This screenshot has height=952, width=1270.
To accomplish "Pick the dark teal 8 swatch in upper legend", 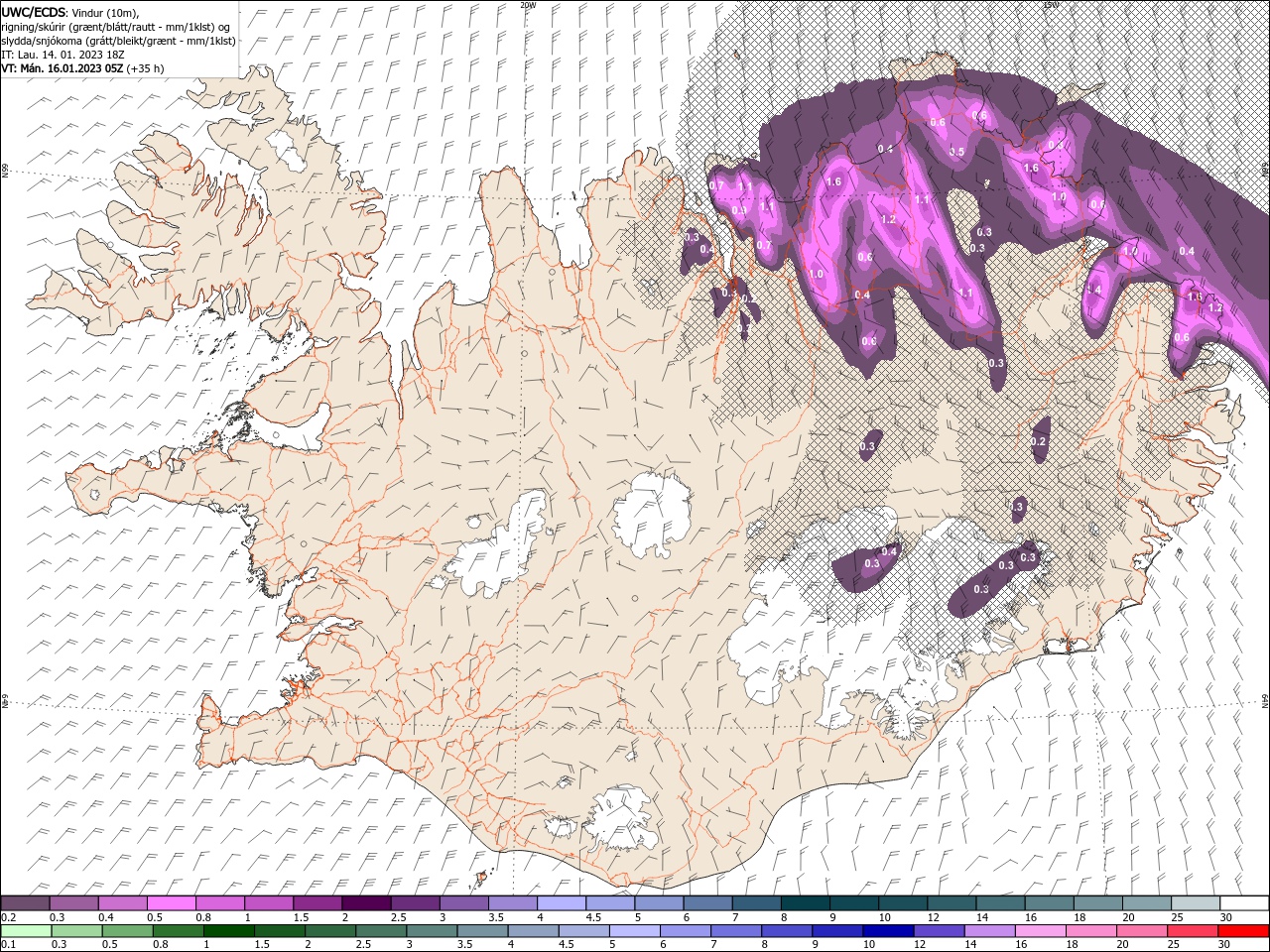I will point(804,903).
